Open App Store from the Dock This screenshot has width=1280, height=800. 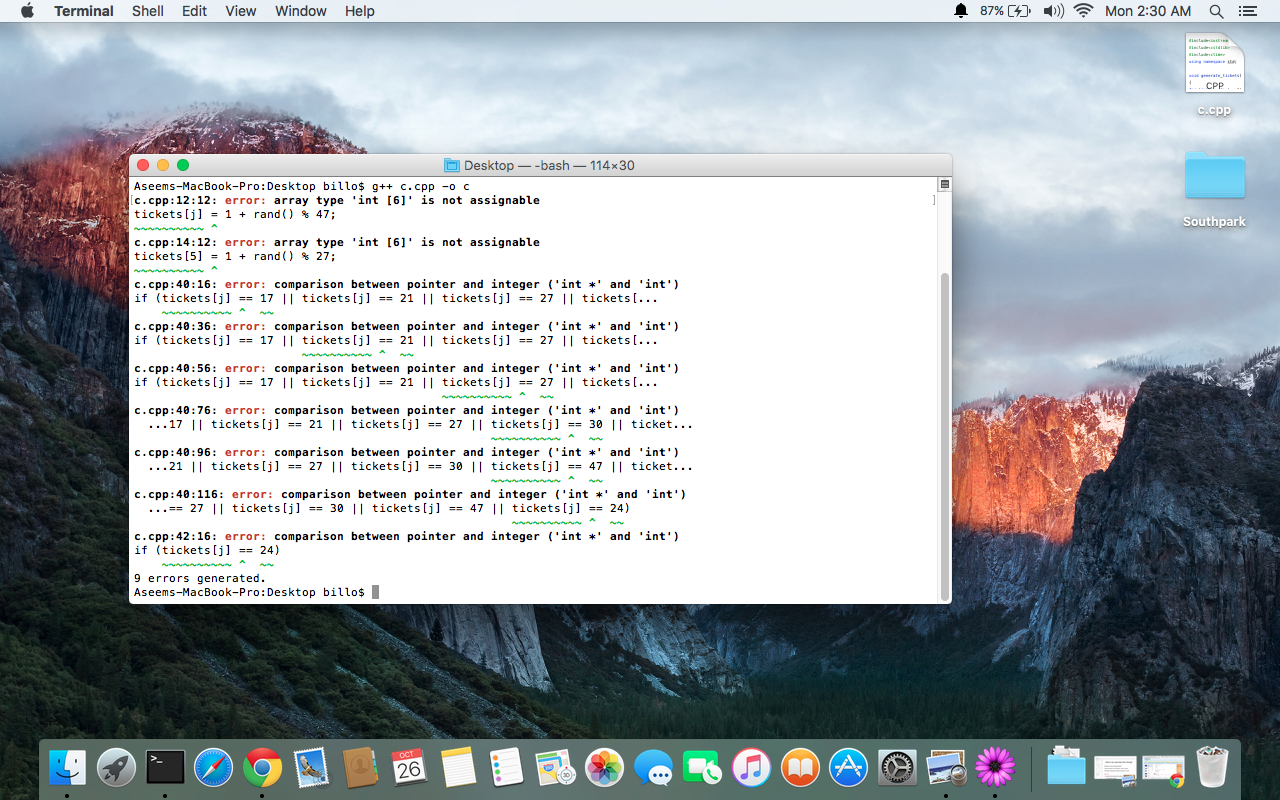pos(848,768)
